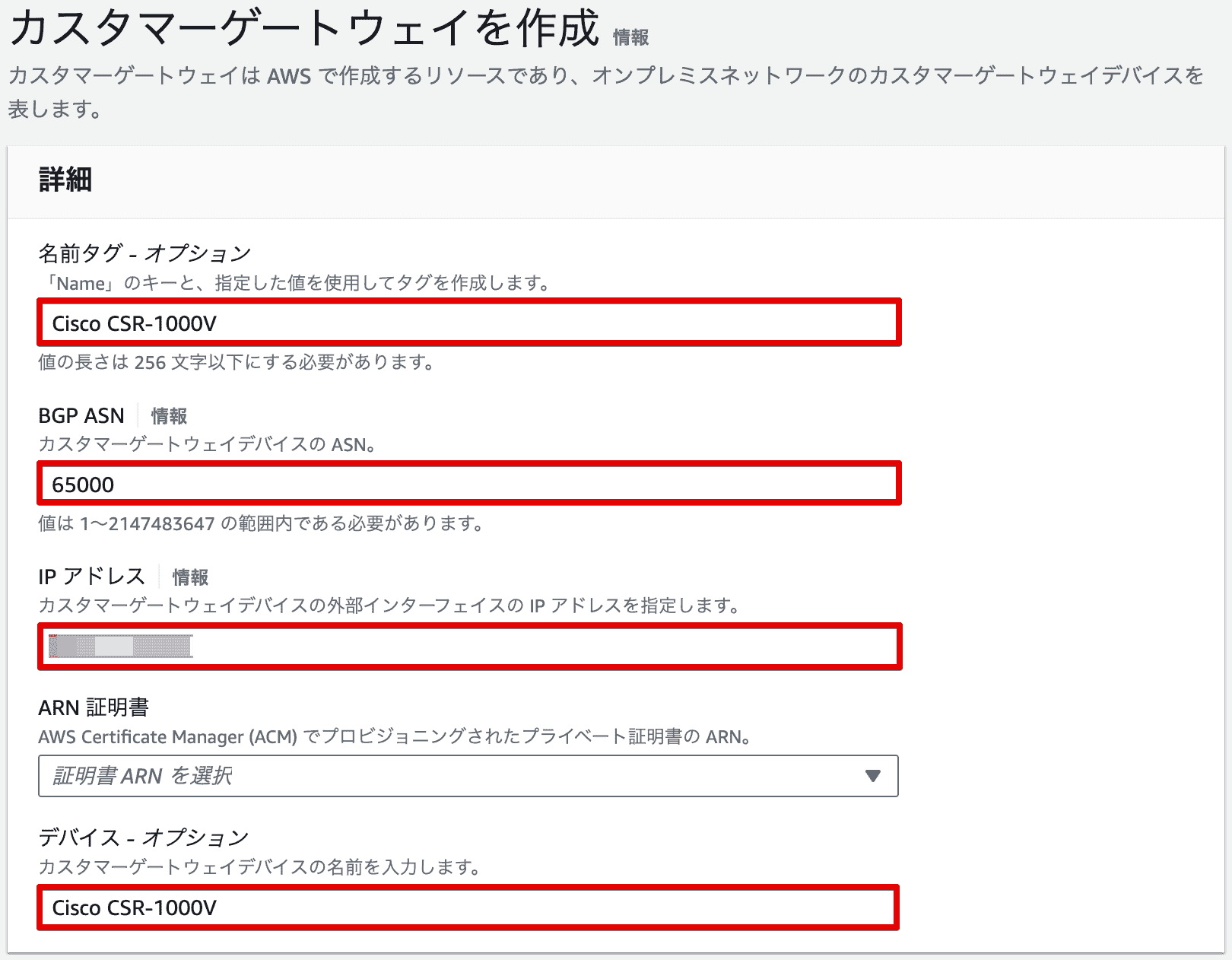The height and width of the screenshot is (960, 1232).
Task: Open the 情報 link beside the page title
Action: pos(630,37)
